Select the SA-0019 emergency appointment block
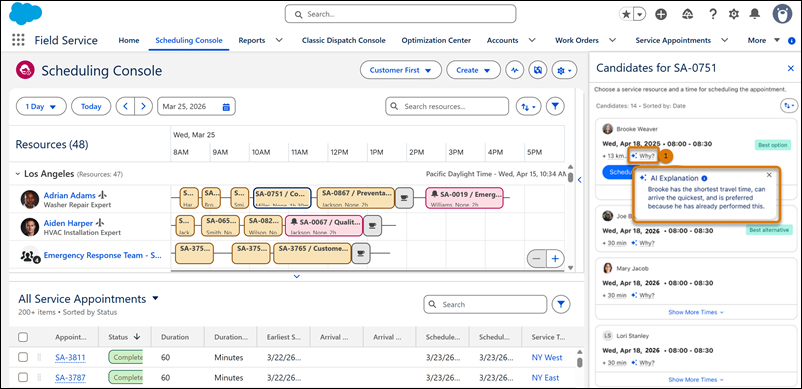 pyautogui.click(x=464, y=198)
